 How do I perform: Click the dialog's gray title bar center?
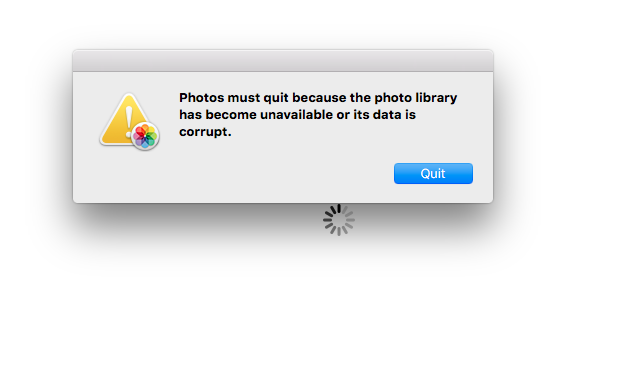[283, 61]
